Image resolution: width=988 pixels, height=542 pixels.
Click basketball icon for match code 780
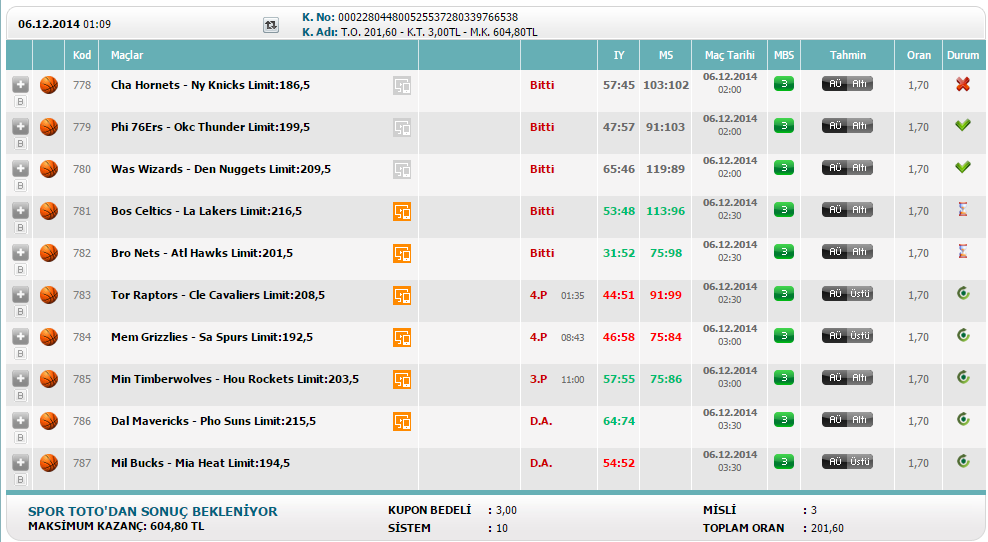click(49, 169)
